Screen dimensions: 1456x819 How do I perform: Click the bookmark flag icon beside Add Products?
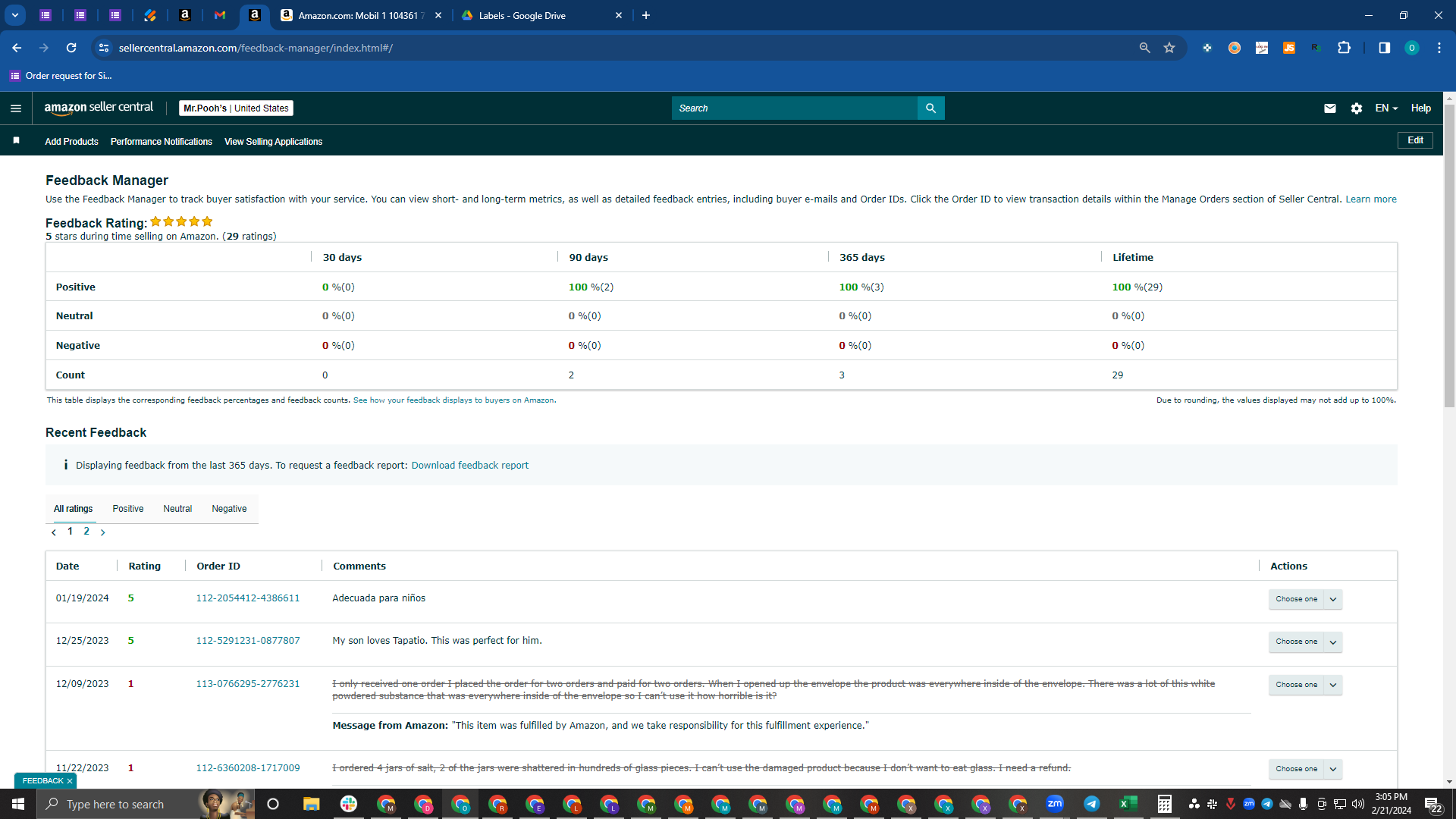[16, 141]
